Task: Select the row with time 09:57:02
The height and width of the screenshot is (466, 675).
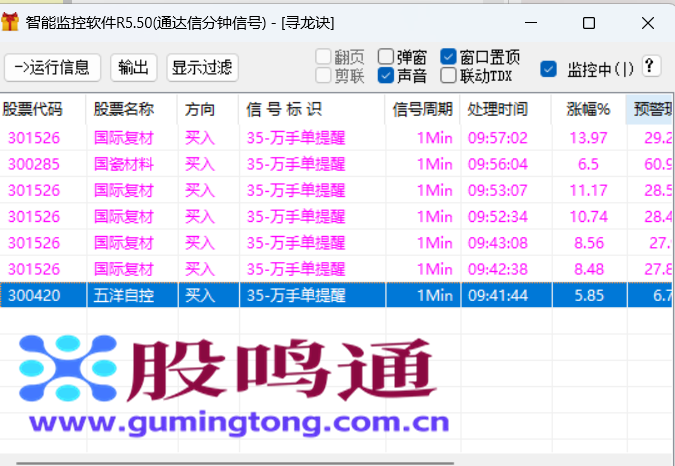Action: tap(336, 138)
